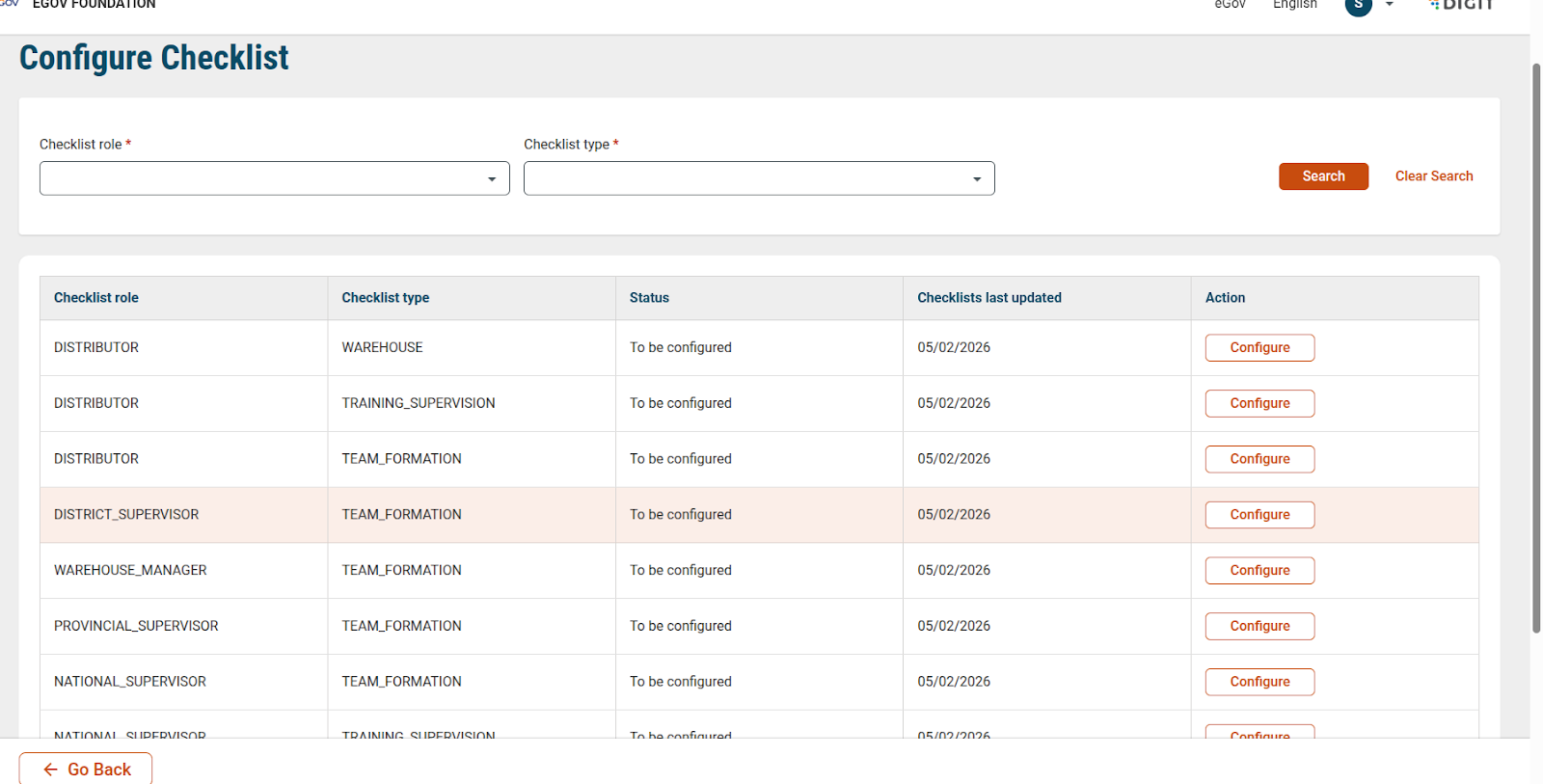Image resolution: width=1543 pixels, height=784 pixels.
Task: Click the Clear Search link
Action: click(1434, 176)
